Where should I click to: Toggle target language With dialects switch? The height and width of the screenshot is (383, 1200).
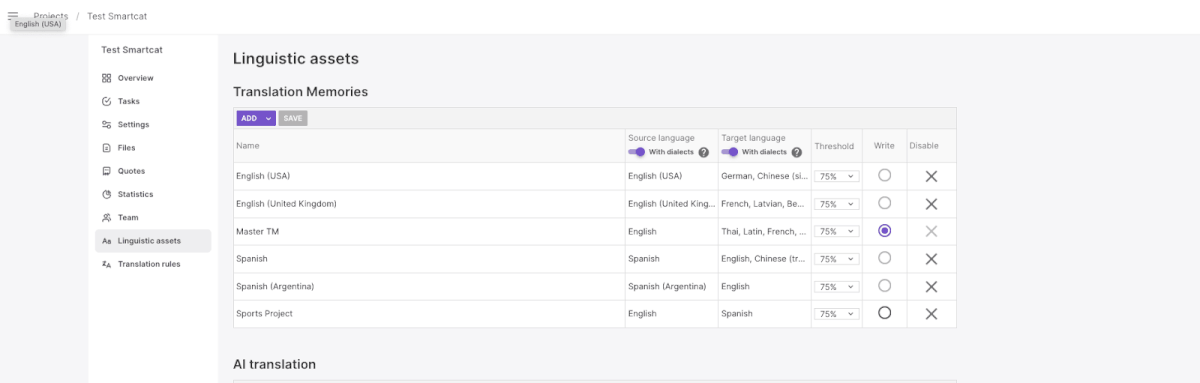point(730,152)
